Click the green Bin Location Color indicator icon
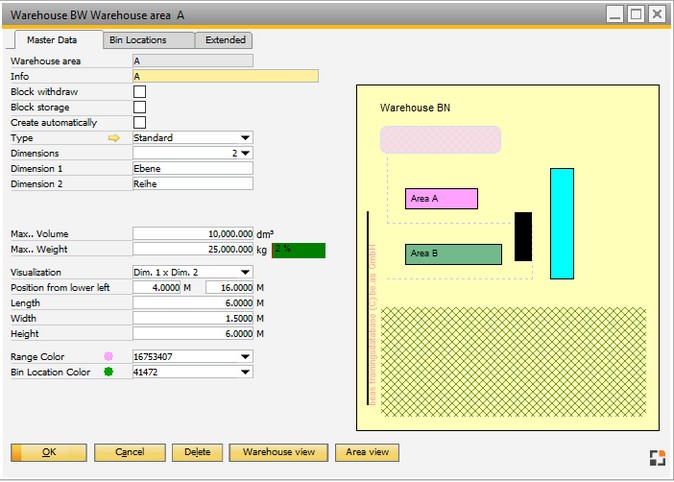674x482 pixels. pyautogui.click(x=108, y=371)
